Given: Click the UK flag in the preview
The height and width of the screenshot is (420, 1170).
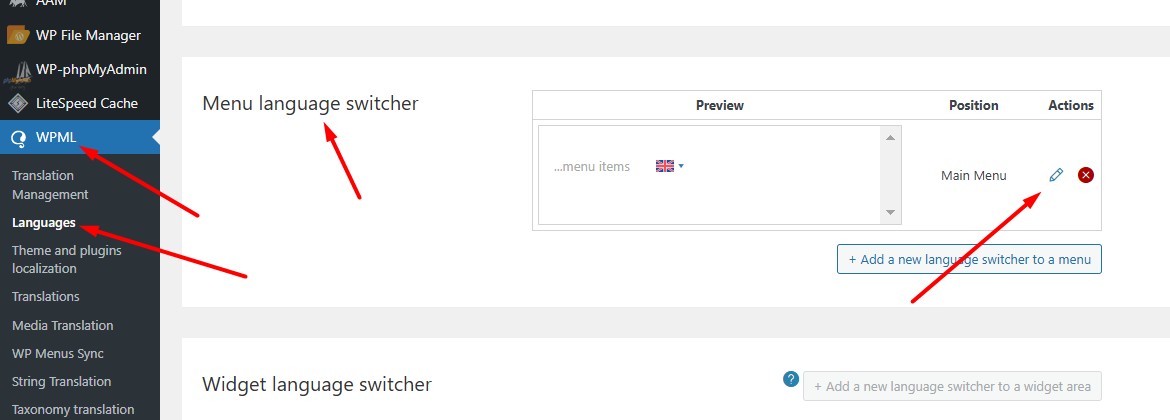Looking at the screenshot, I should (x=664, y=166).
